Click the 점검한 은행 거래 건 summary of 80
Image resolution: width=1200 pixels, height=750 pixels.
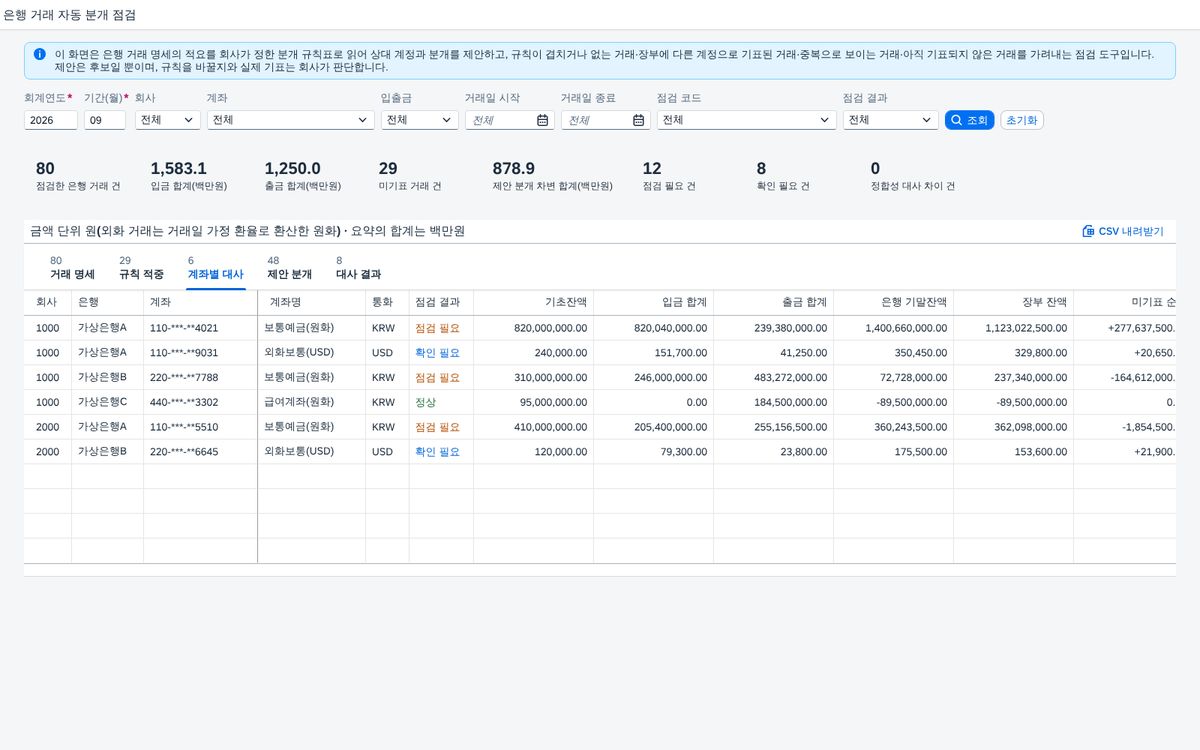click(78, 176)
